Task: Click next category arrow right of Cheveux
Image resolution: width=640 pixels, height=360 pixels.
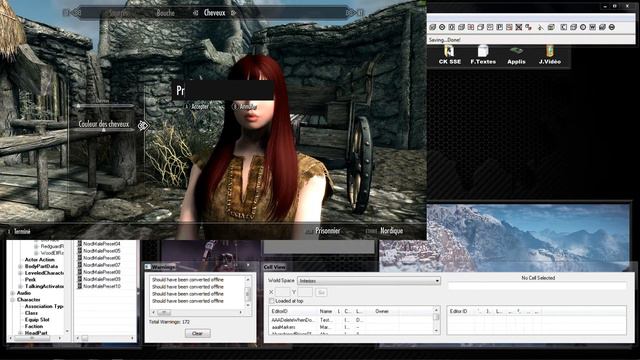Action: tap(234, 13)
